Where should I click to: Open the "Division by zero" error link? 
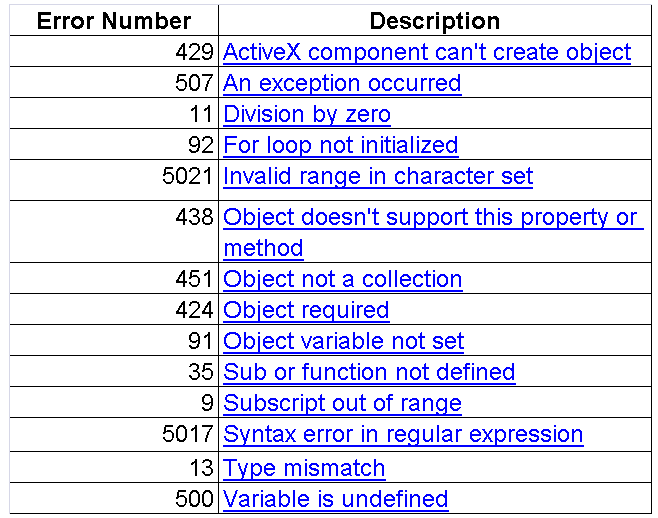point(307,114)
